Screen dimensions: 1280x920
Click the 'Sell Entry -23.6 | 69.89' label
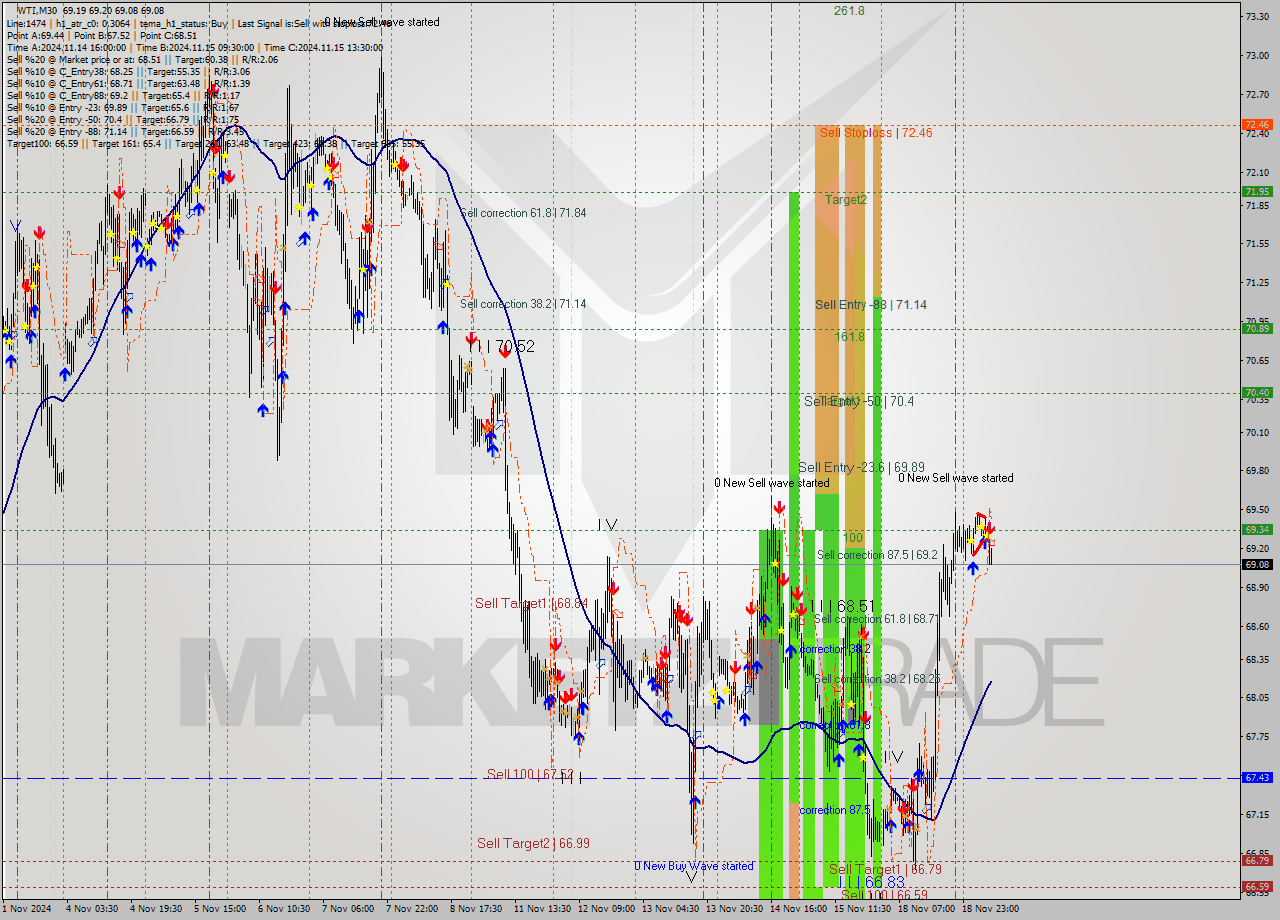[x=861, y=467]
